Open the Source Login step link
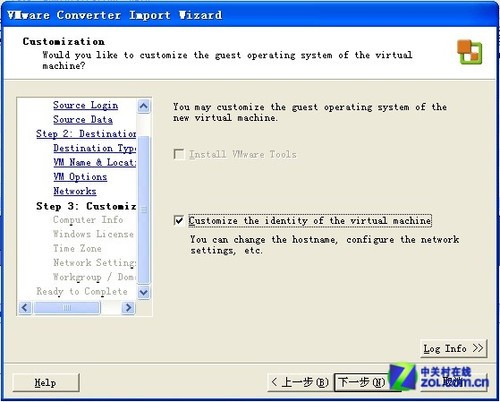Screen dimensions: 500x402 click(85, 105)
